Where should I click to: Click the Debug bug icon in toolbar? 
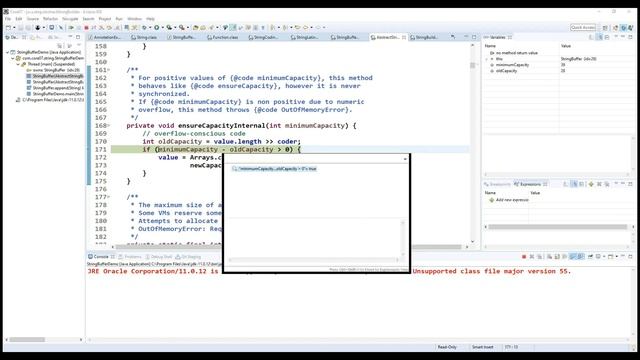click(x=144, y=28)
